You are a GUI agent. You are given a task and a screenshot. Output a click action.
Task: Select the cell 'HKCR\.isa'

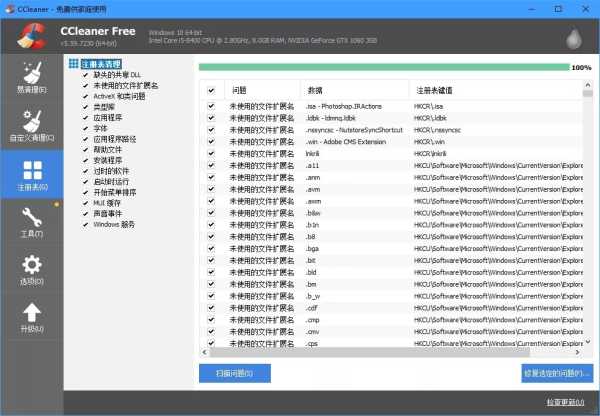point(429,106)
